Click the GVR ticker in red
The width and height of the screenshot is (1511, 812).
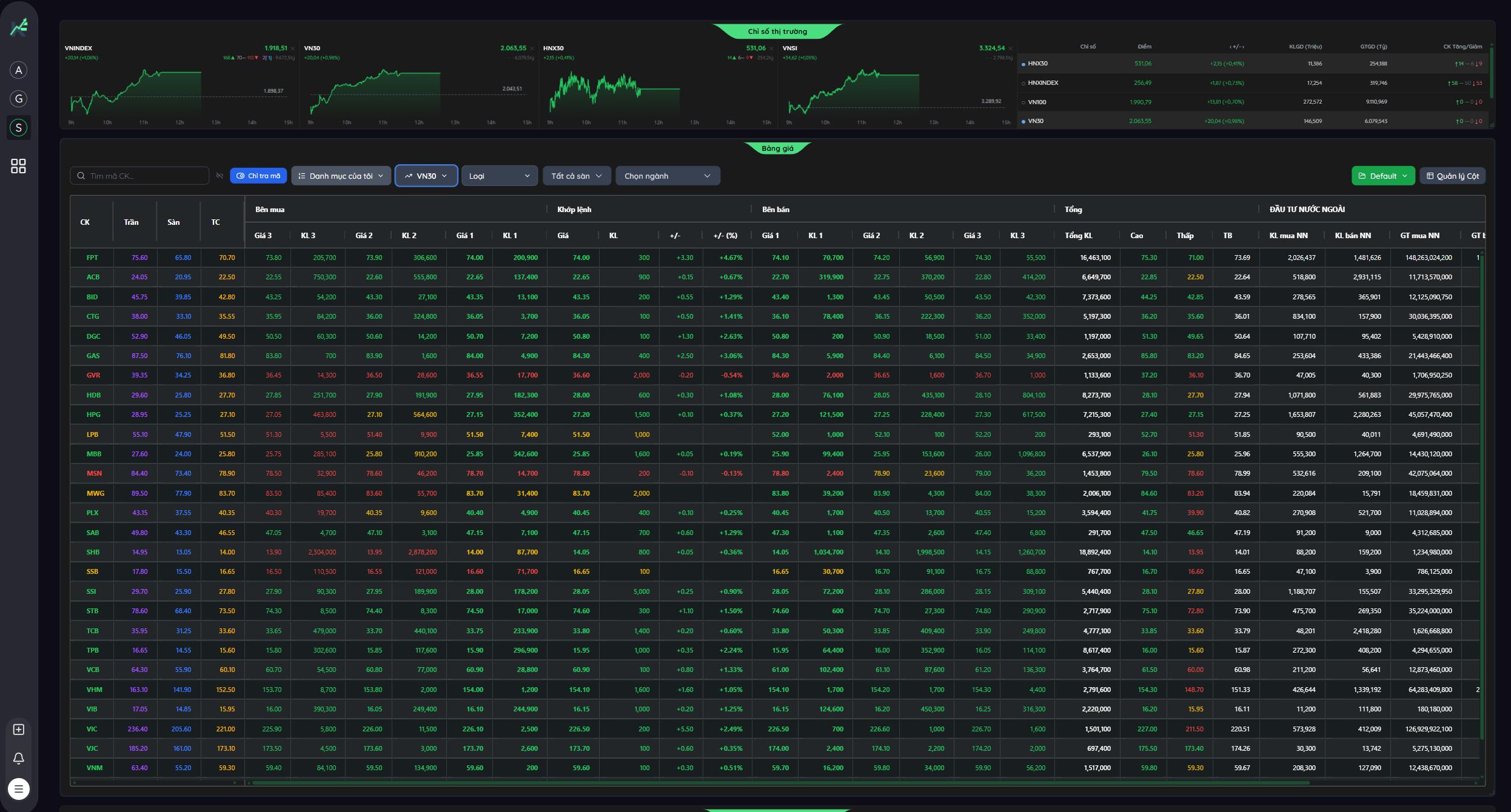[93, 375]
